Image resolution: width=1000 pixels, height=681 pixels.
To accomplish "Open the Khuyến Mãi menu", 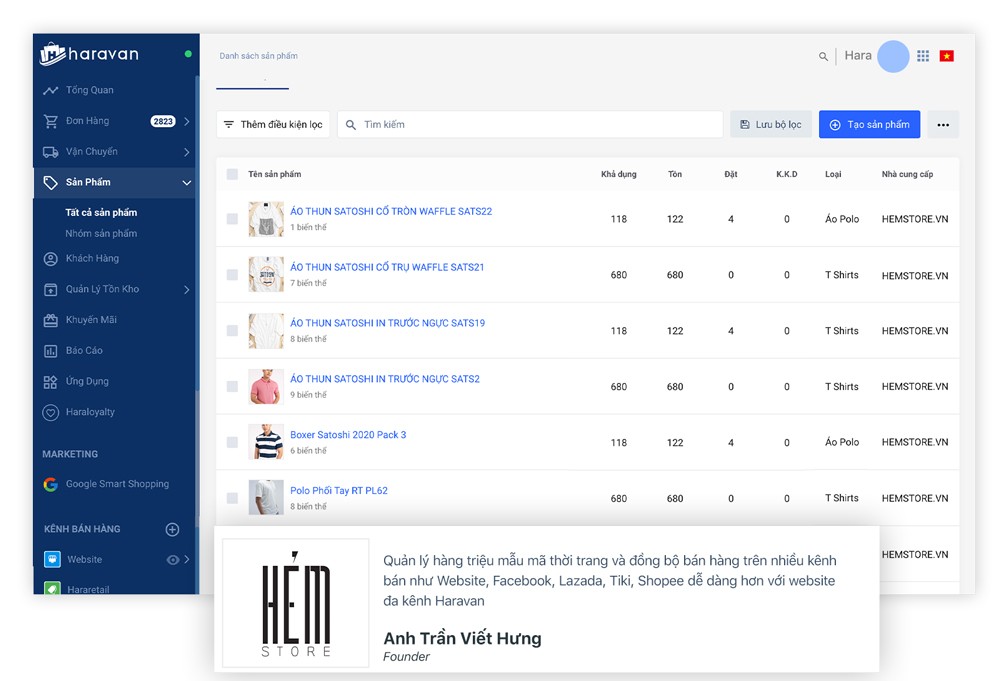I will click(x=91, y=319).
